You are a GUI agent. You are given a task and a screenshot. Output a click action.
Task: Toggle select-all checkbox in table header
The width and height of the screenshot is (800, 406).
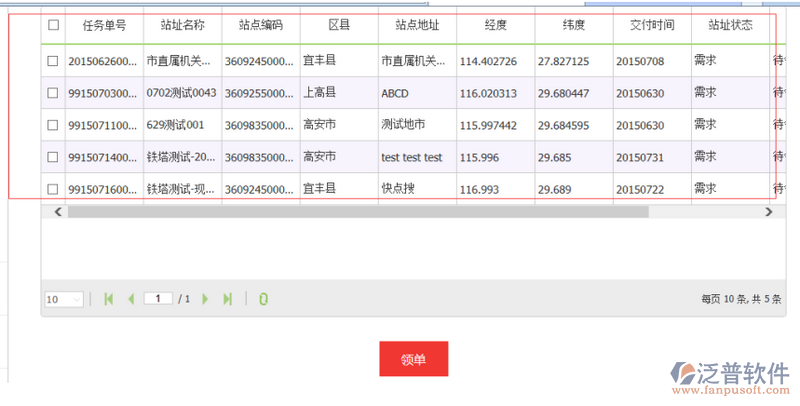[x=53, y=25]
